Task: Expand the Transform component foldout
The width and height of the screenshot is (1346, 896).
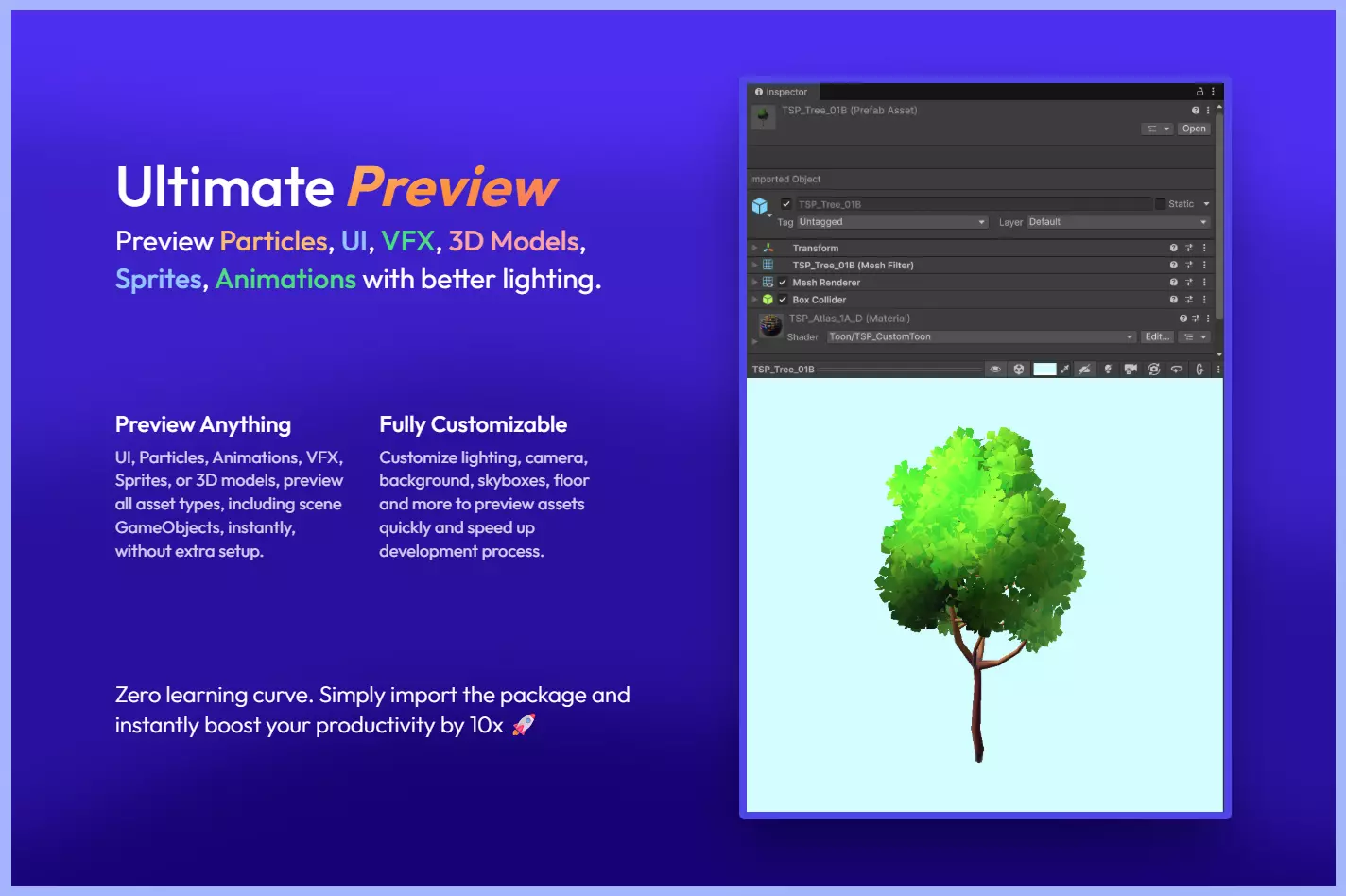Action: [x=754, y=249]
